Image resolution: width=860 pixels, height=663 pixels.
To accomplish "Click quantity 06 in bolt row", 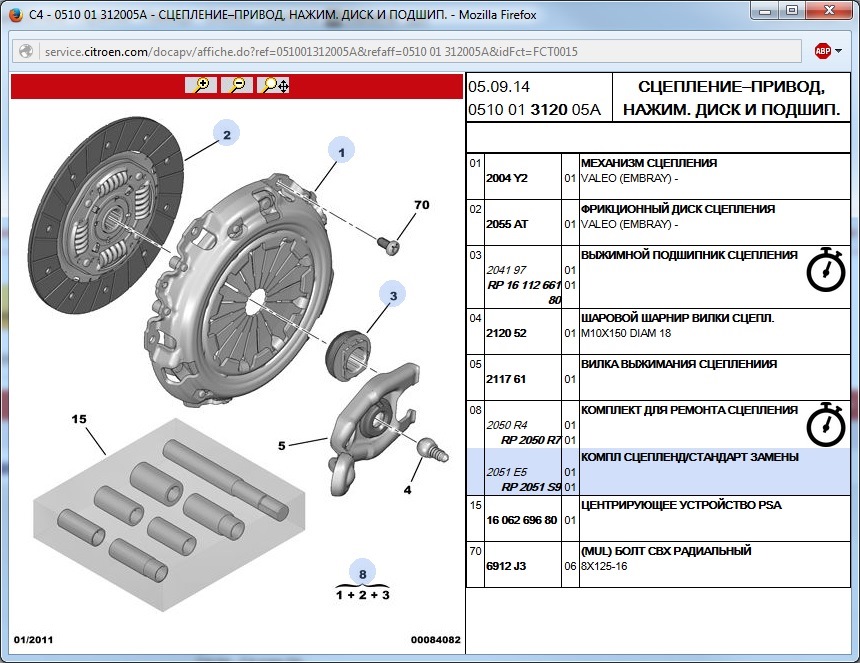I will (x=570, y=566).
